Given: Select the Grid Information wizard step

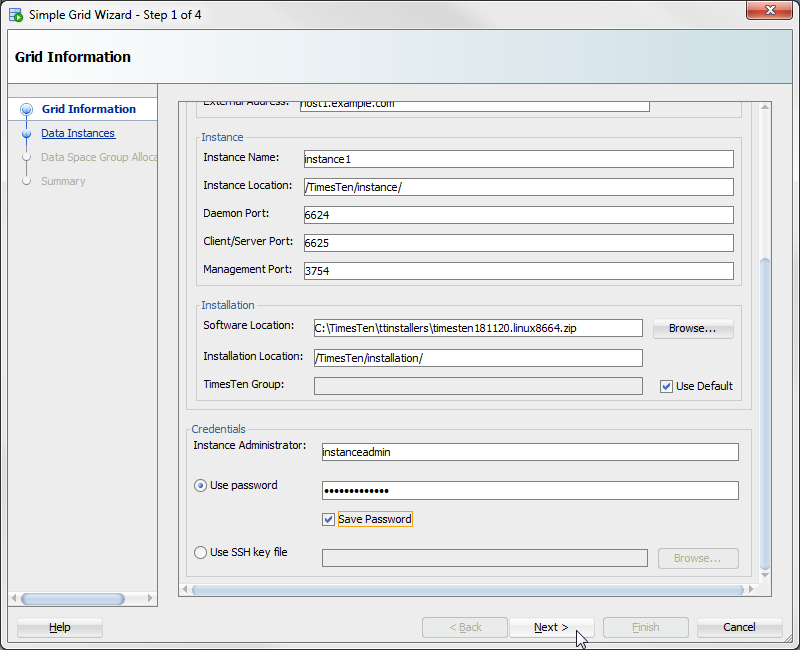Looking at the screenshot, I should click(x=89, y=109).
